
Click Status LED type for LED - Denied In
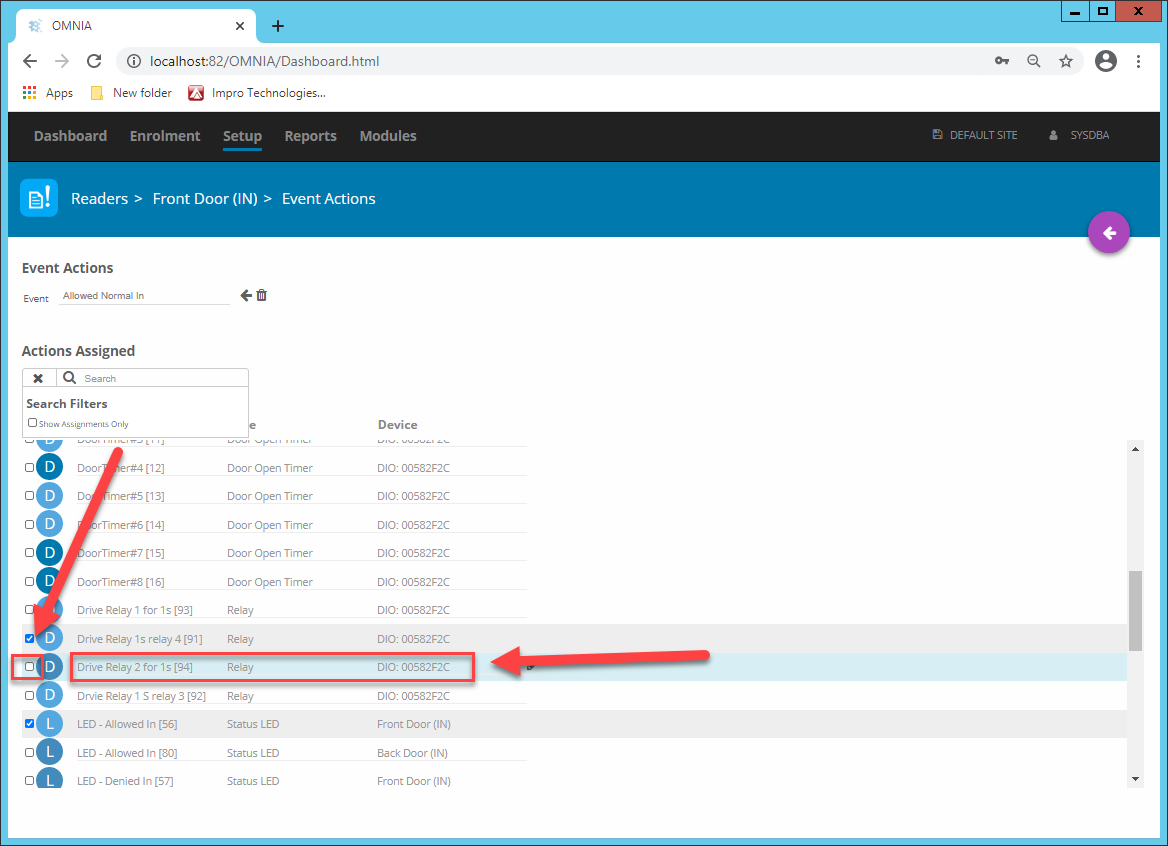coord(253,781)
